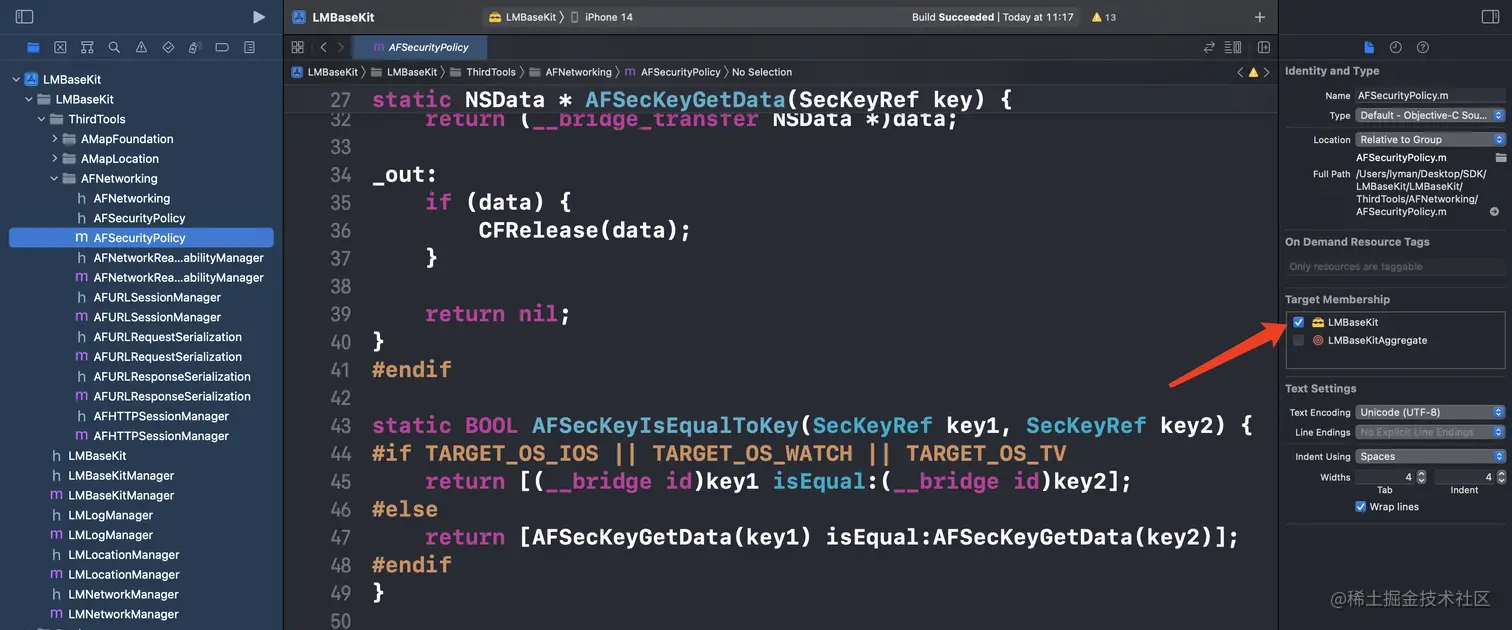Open the Test navigator diamond
Viewport: 1512px width, 630px height.
[x=168, y=47]
